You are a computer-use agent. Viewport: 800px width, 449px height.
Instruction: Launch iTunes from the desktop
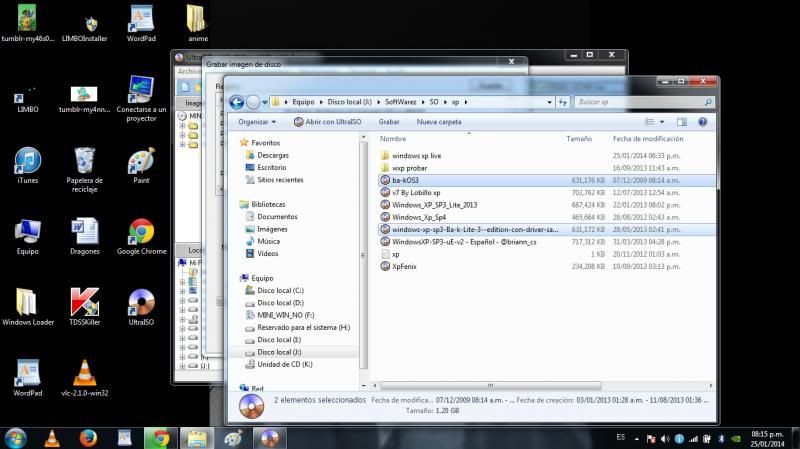tap(28, 165)
